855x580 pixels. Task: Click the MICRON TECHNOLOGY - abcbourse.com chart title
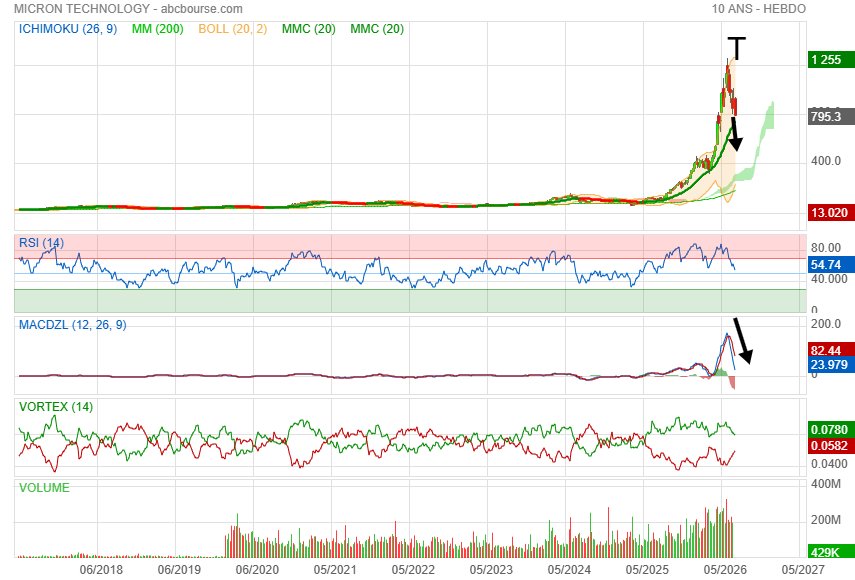coord(128,9)
